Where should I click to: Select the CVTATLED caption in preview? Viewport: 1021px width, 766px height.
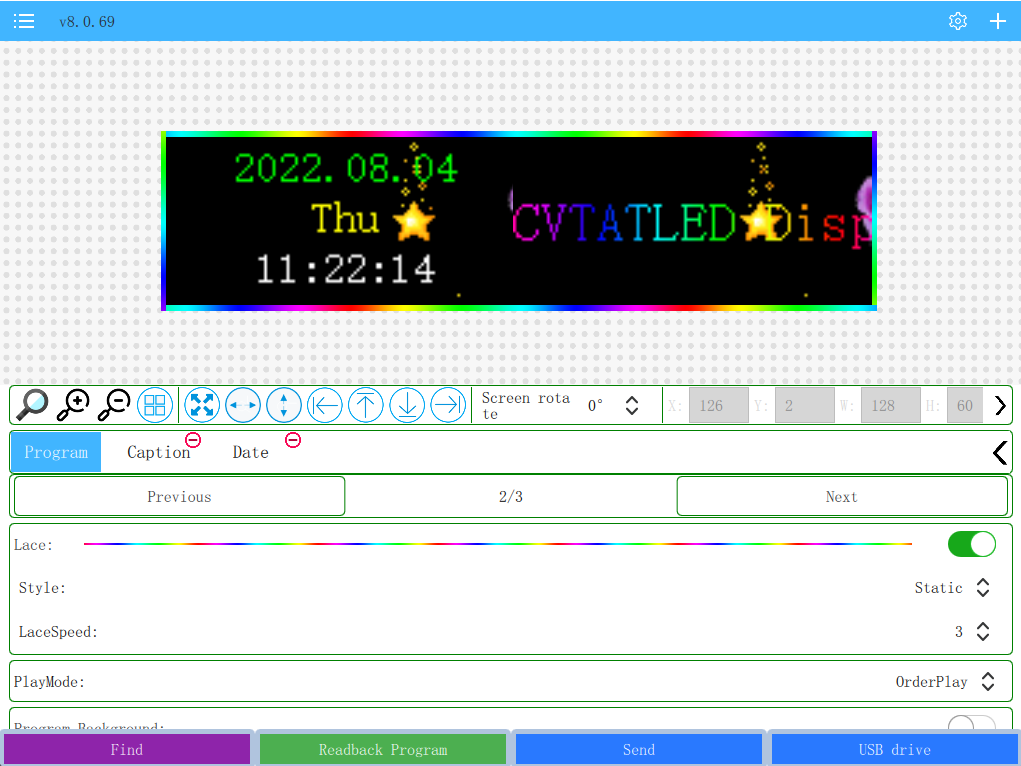623,222
